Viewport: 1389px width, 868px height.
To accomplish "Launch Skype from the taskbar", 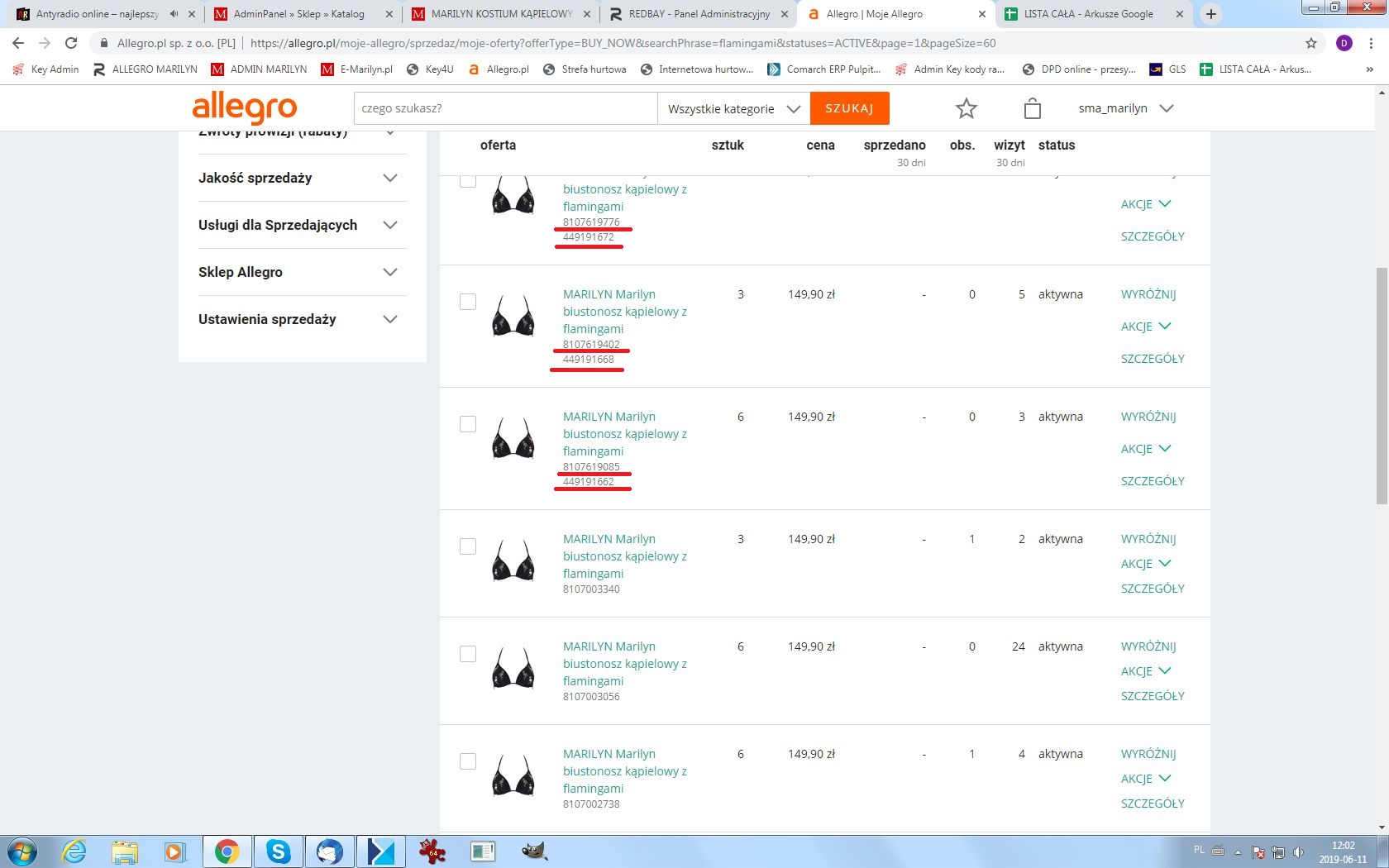I will coord(279,851).
